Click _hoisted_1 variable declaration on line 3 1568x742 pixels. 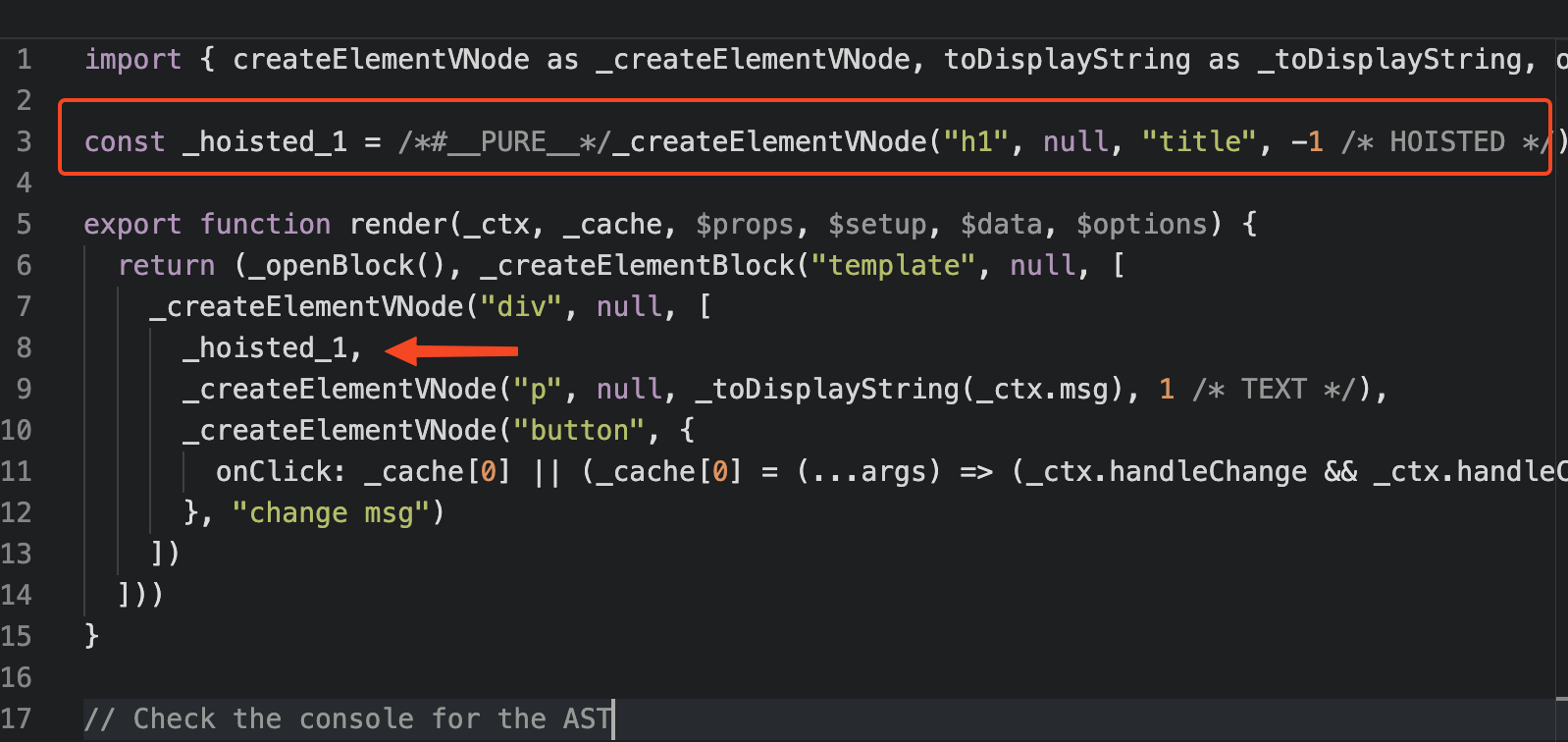[x=265, y=142]
